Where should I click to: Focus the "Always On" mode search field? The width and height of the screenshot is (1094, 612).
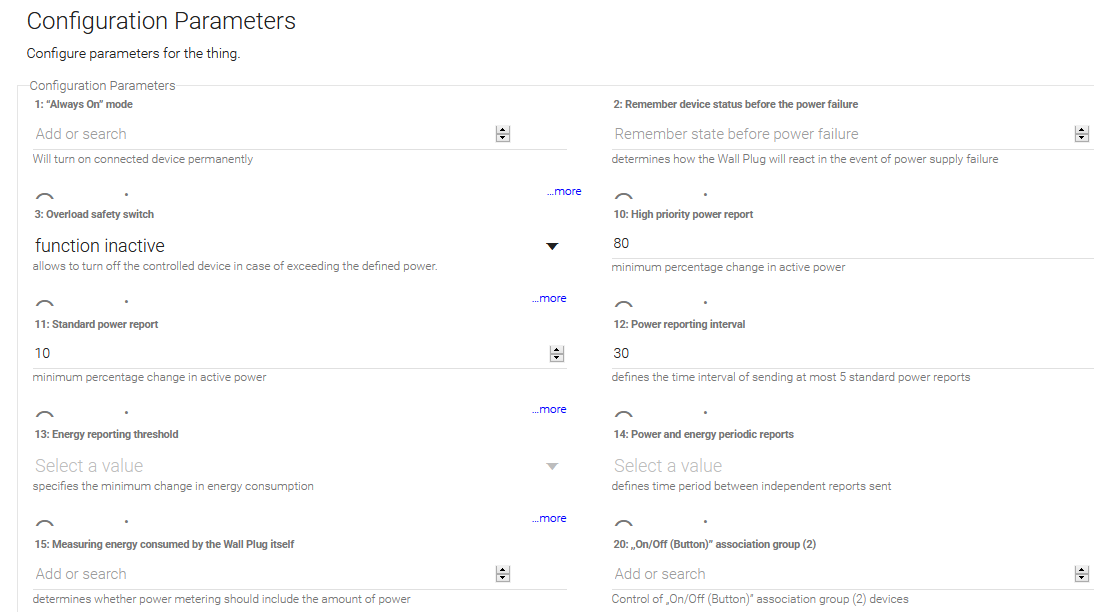point(260,134)
